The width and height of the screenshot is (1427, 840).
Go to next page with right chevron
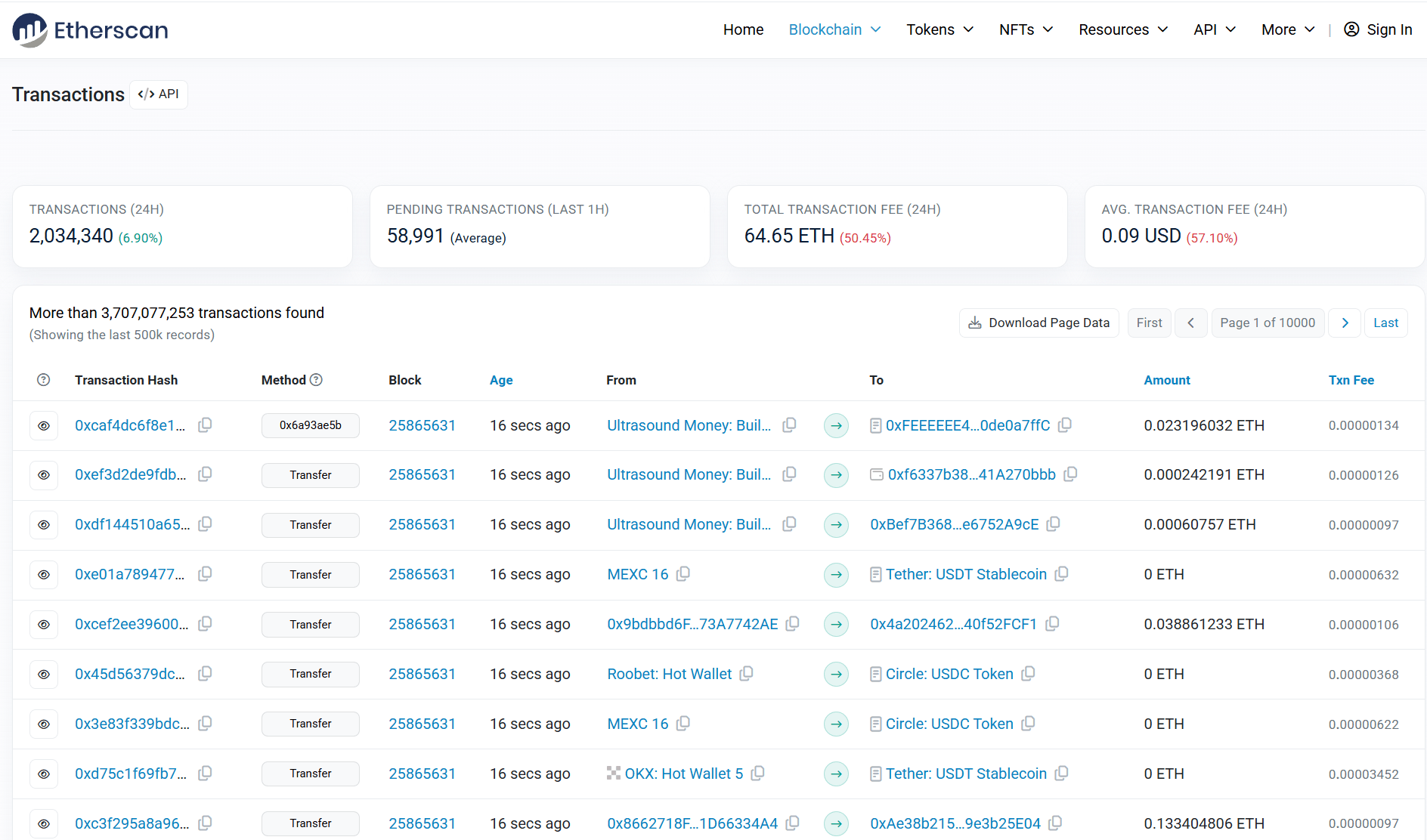[x=1345, y=323]
